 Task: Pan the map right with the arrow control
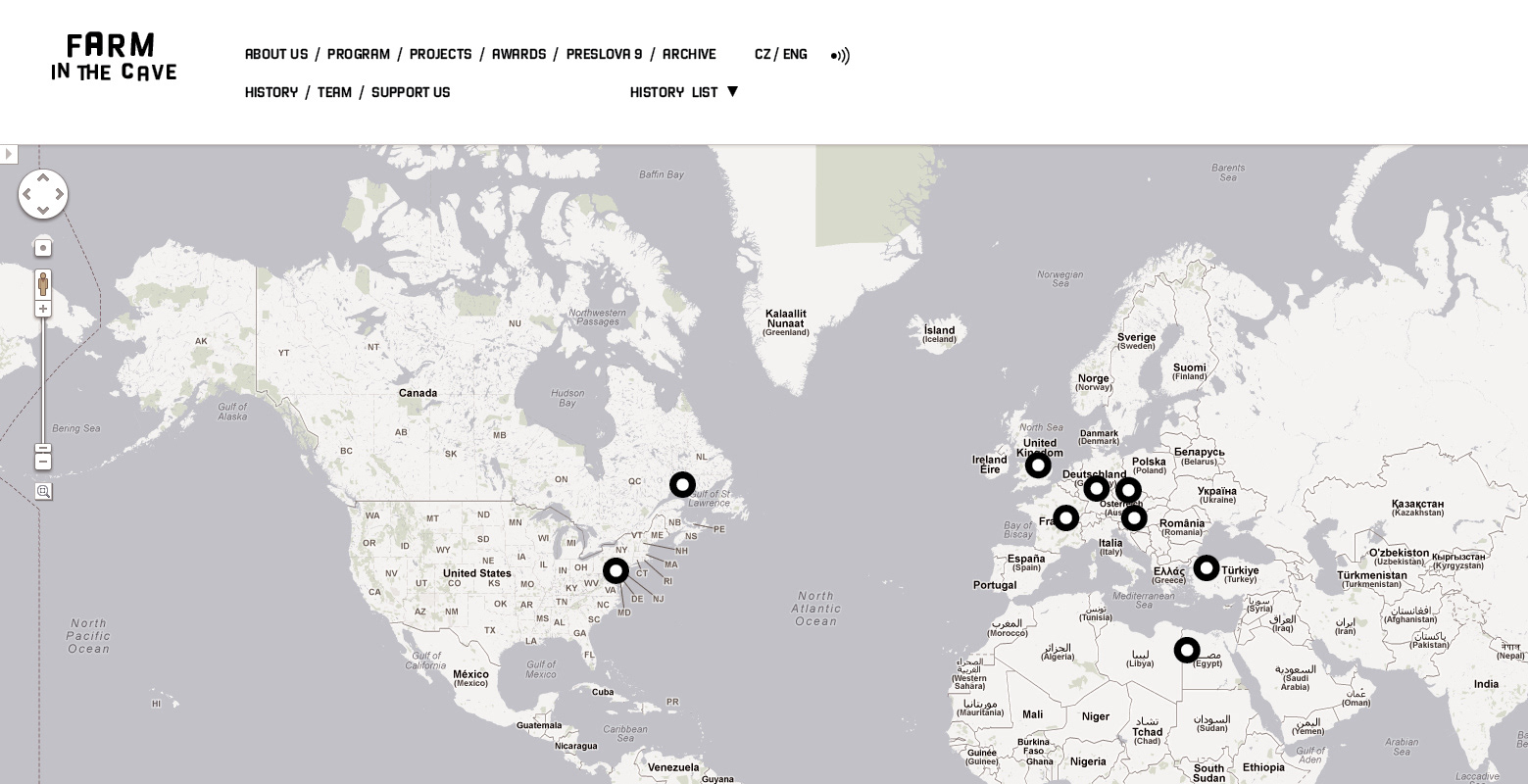59,194
